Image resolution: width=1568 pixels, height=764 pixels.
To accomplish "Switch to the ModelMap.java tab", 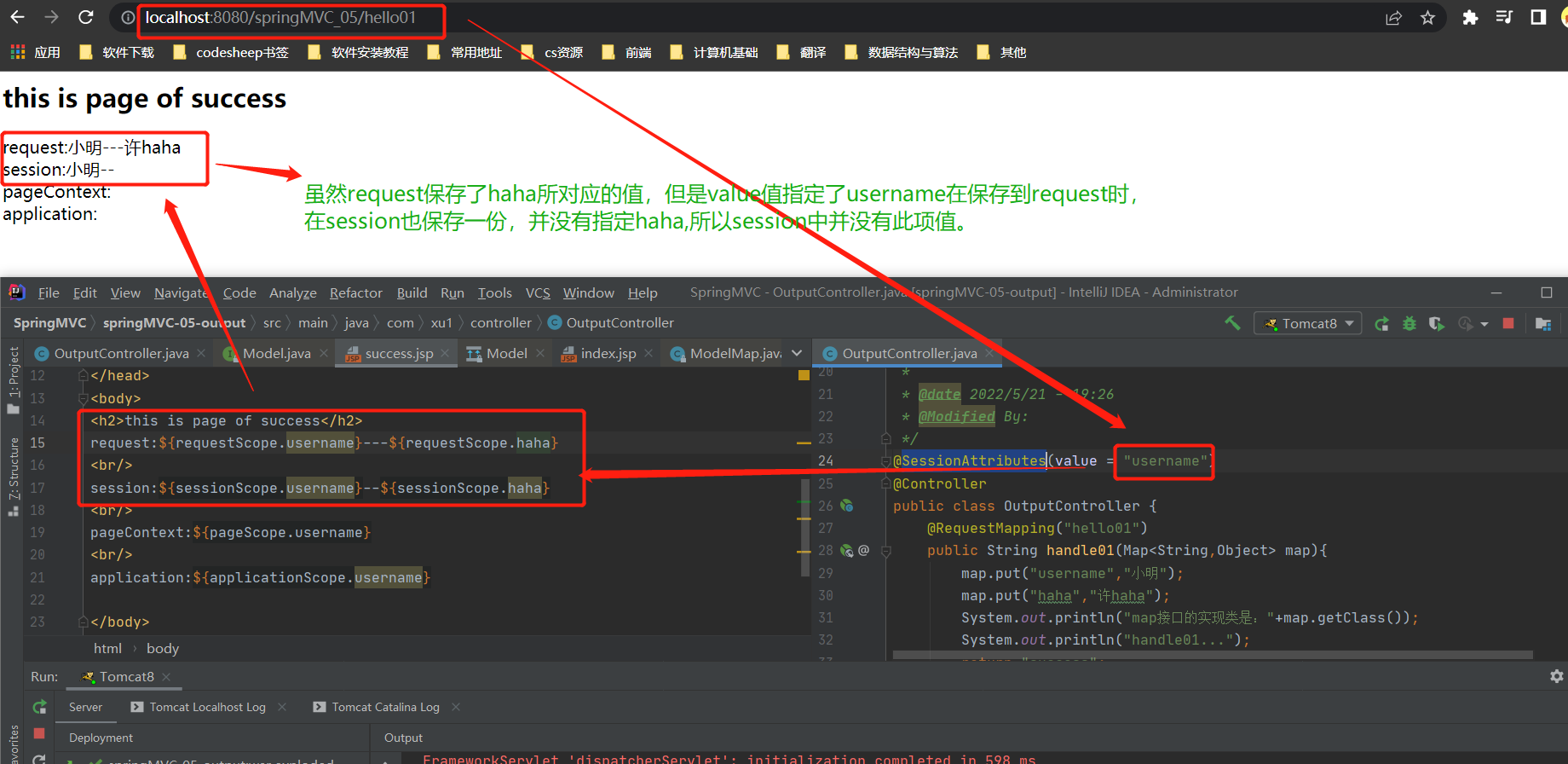I will tap(725, 353).
